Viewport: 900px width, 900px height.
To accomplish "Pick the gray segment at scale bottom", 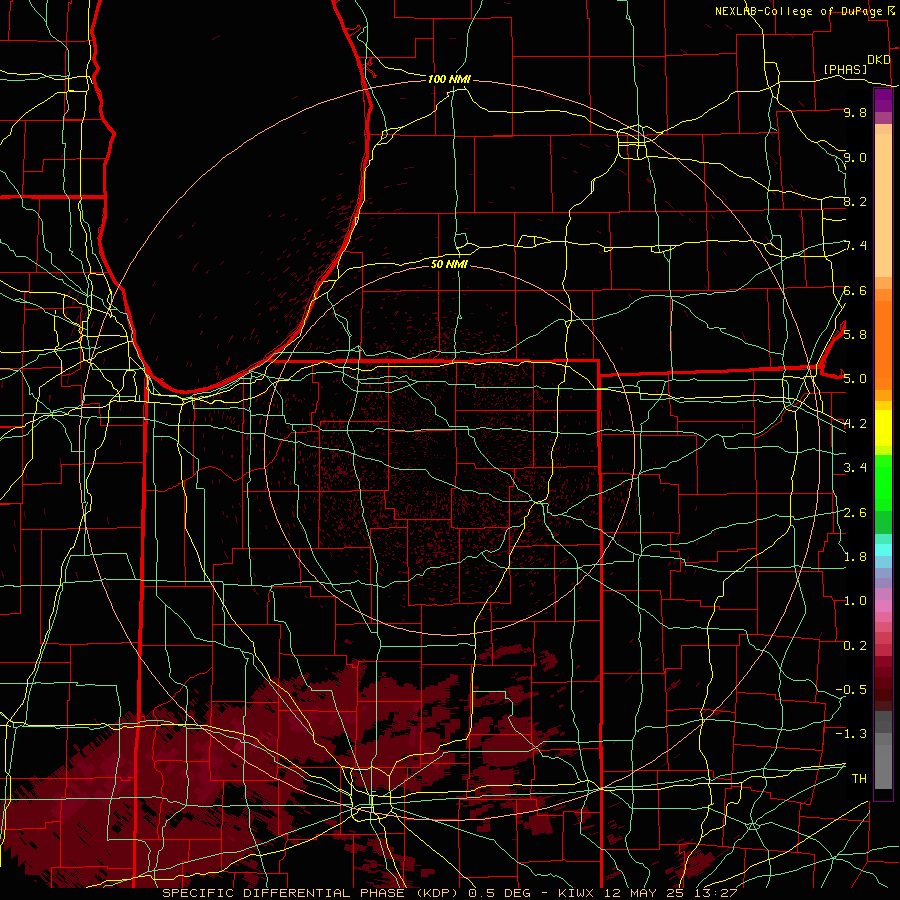I will (x=883, y=766).
